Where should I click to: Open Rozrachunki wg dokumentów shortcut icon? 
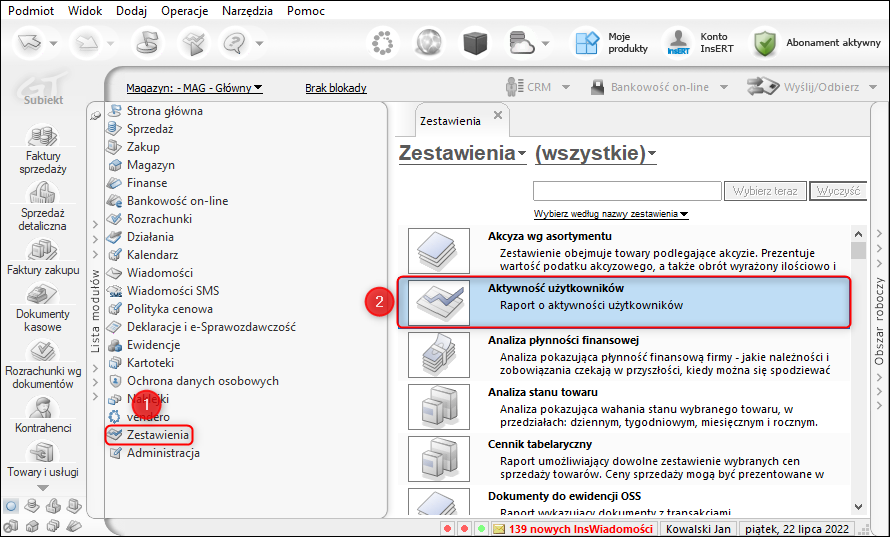click(x=43, y=351)
